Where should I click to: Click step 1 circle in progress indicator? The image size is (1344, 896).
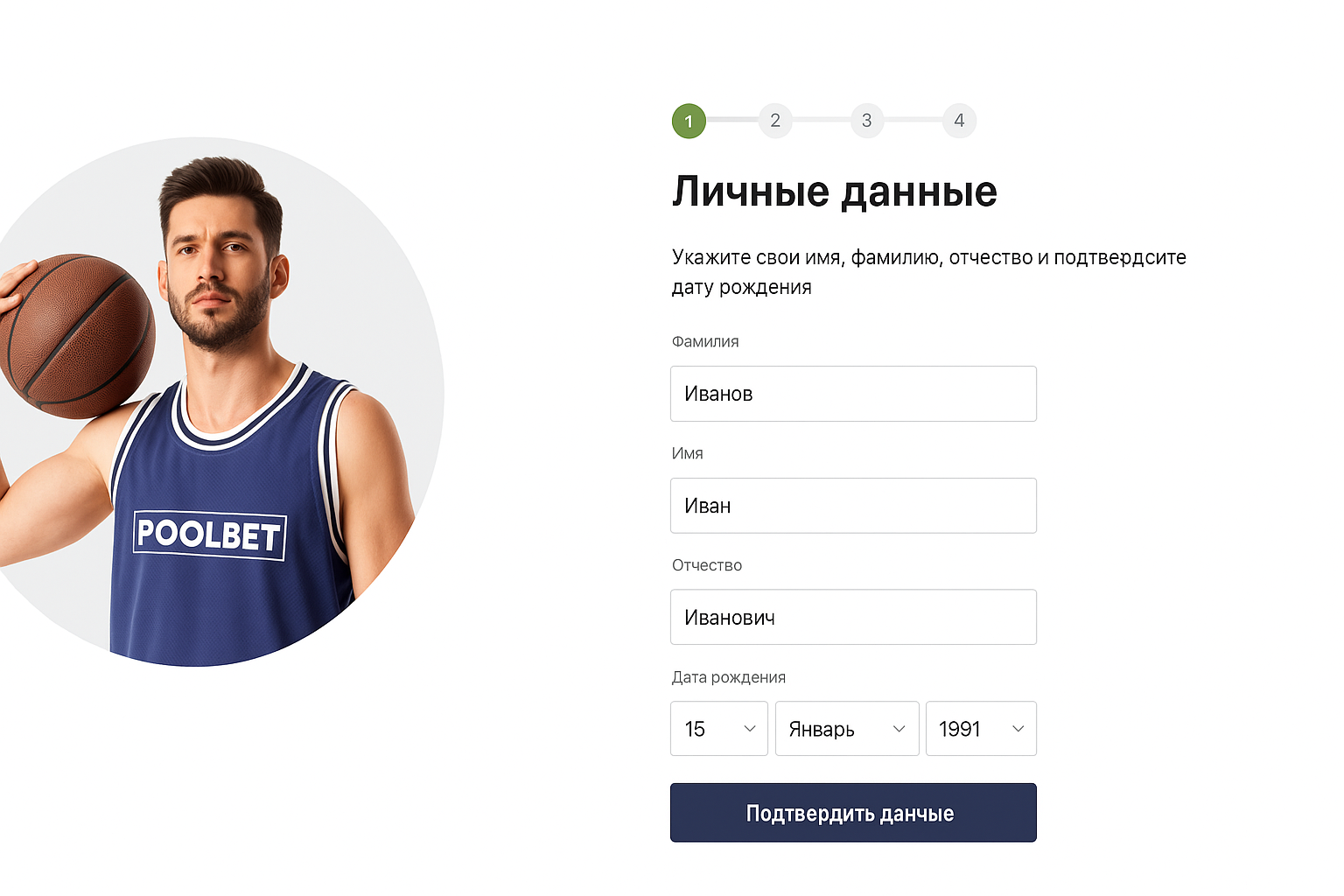click(x=689, y=121)
